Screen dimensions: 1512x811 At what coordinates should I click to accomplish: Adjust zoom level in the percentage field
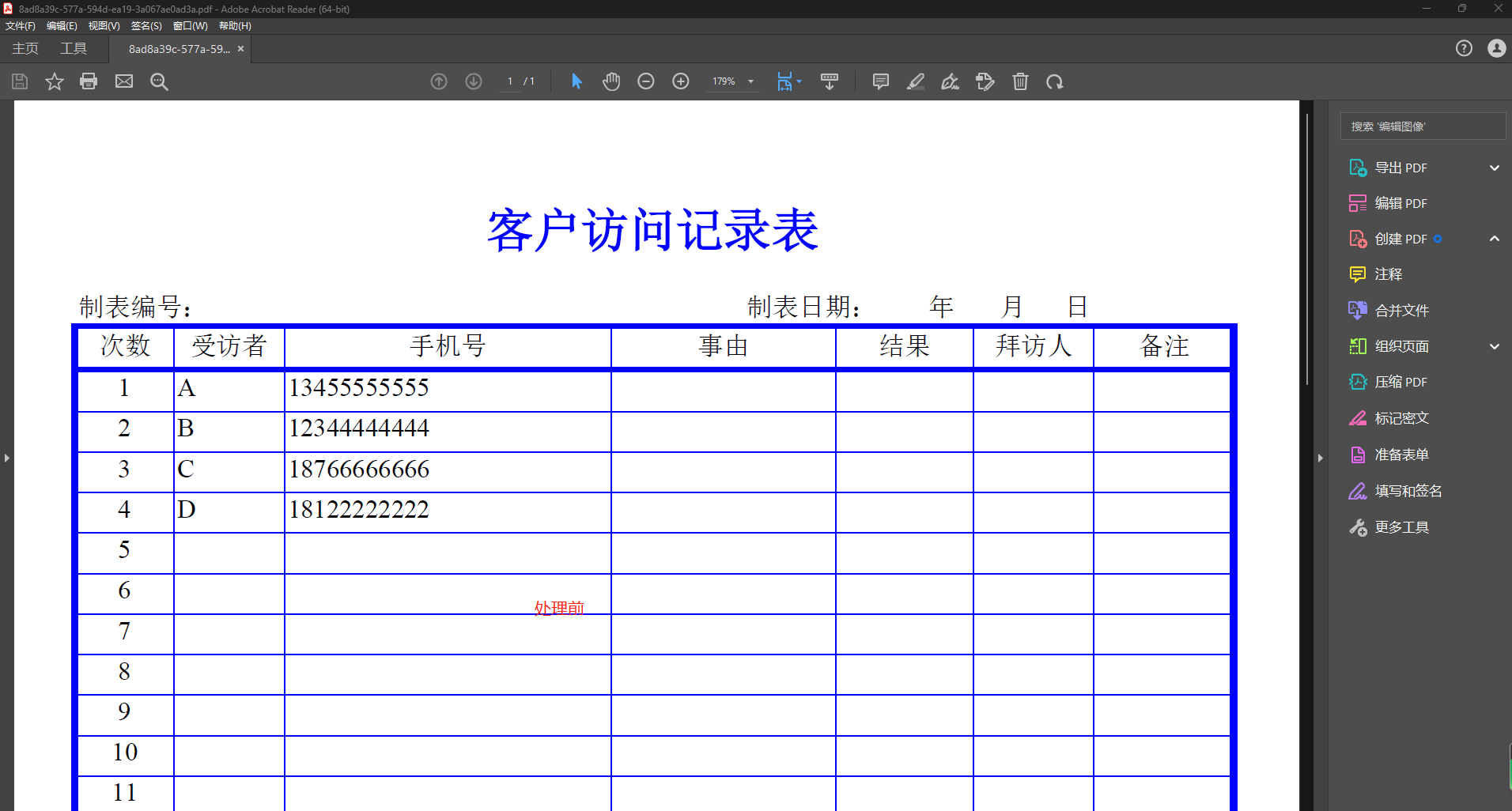click(x=724, y=81)
